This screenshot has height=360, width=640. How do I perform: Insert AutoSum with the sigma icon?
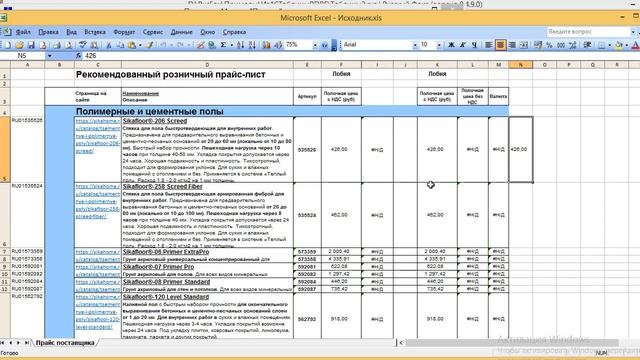(x=223, y=45)
